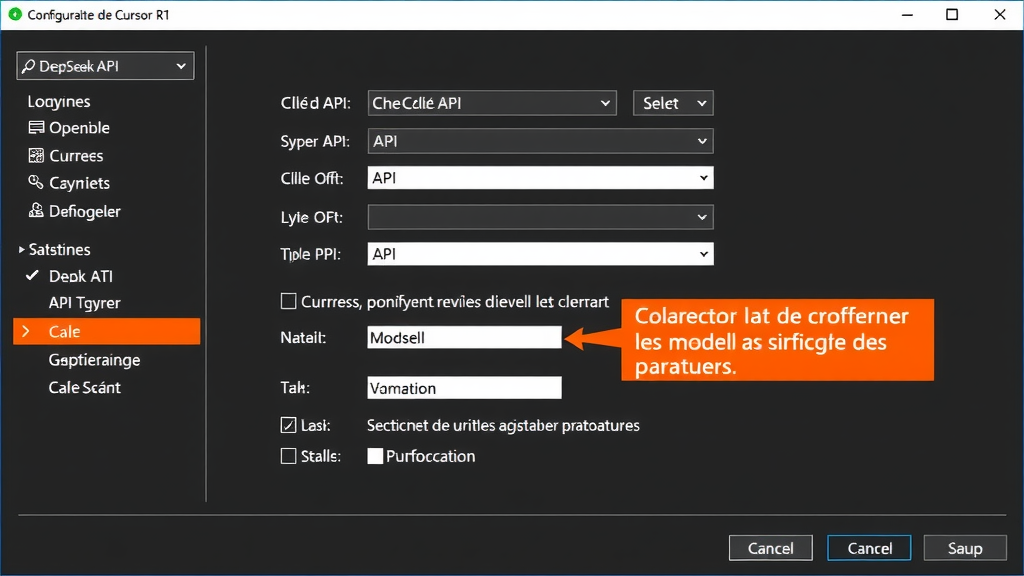Viewport: 1024px width, 576px height.
Task: Open Cale Scánt in the sidebar
Action: pos(84,387)
